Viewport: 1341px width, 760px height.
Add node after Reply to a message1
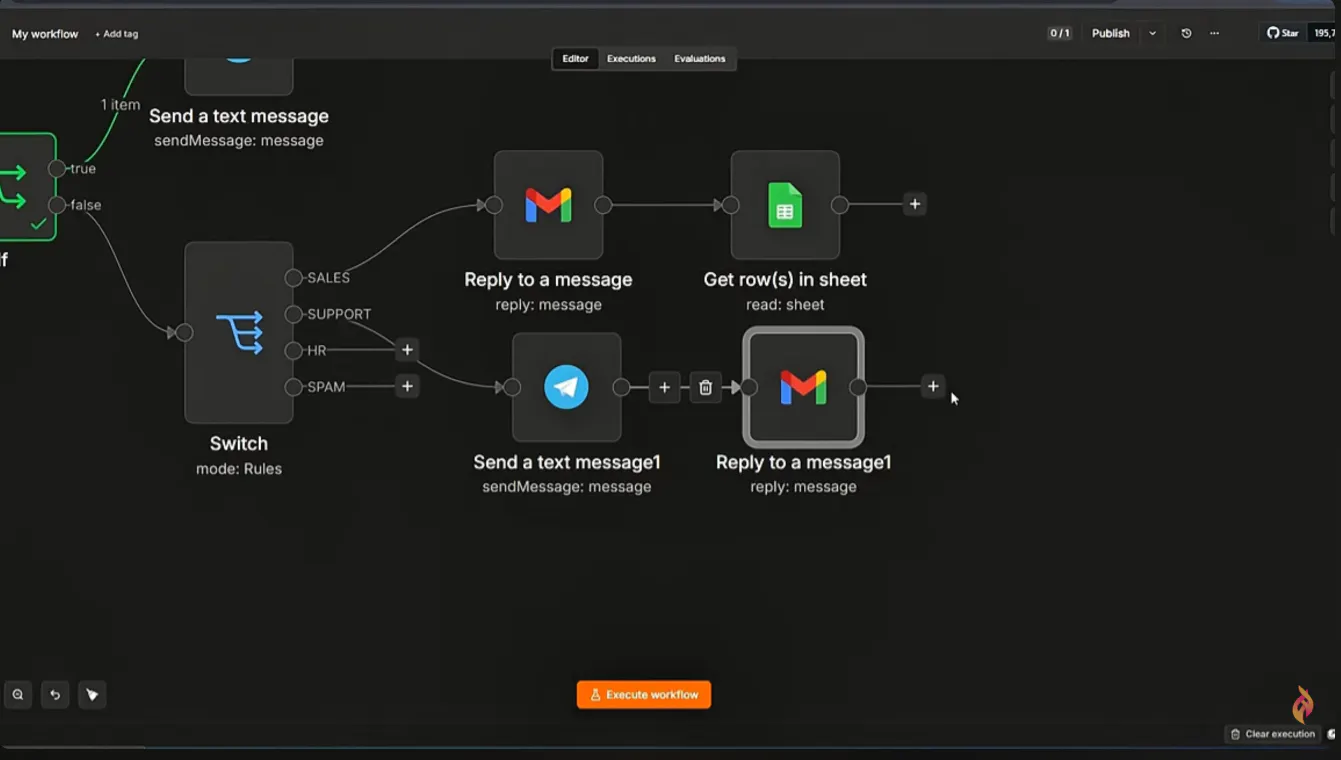[x=933, y=386]
